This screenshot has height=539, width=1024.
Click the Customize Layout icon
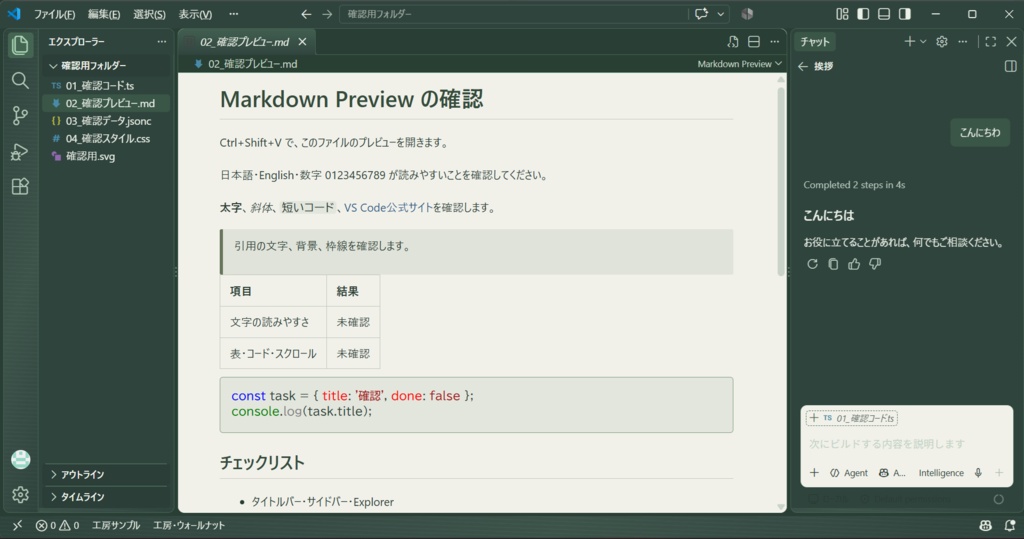coord(842,14)
